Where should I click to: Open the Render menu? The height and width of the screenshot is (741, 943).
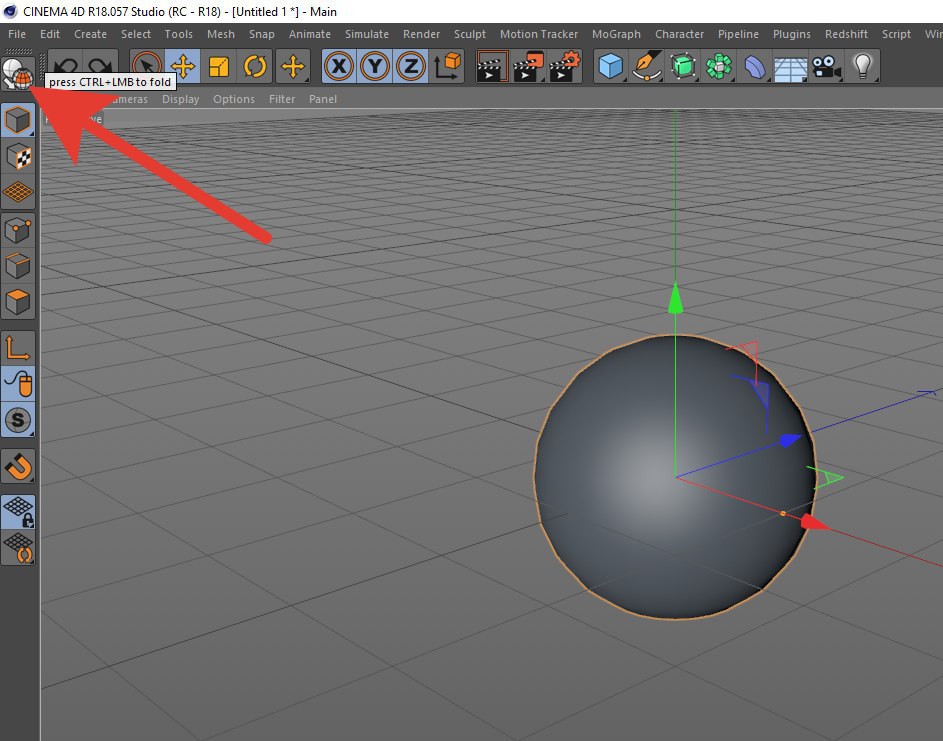[x=422, y=34]
